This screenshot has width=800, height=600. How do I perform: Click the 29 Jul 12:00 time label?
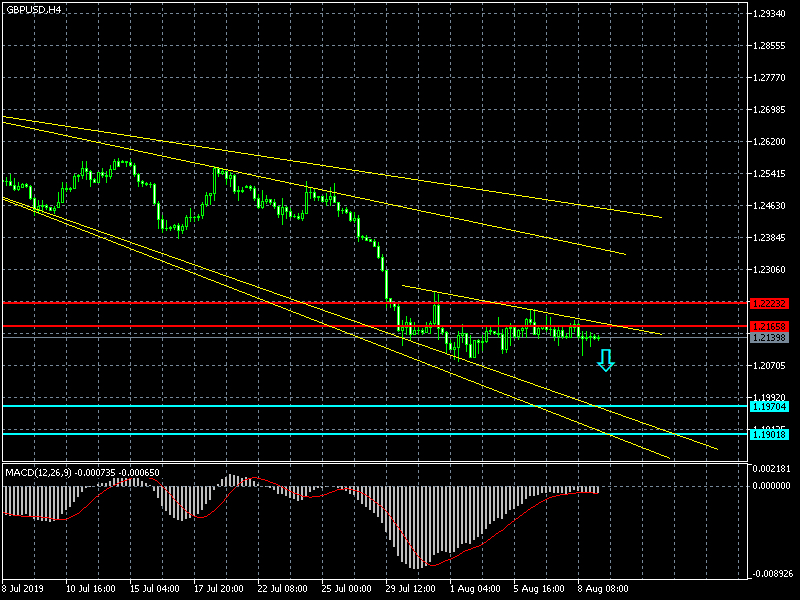click(x=410, y=590)
